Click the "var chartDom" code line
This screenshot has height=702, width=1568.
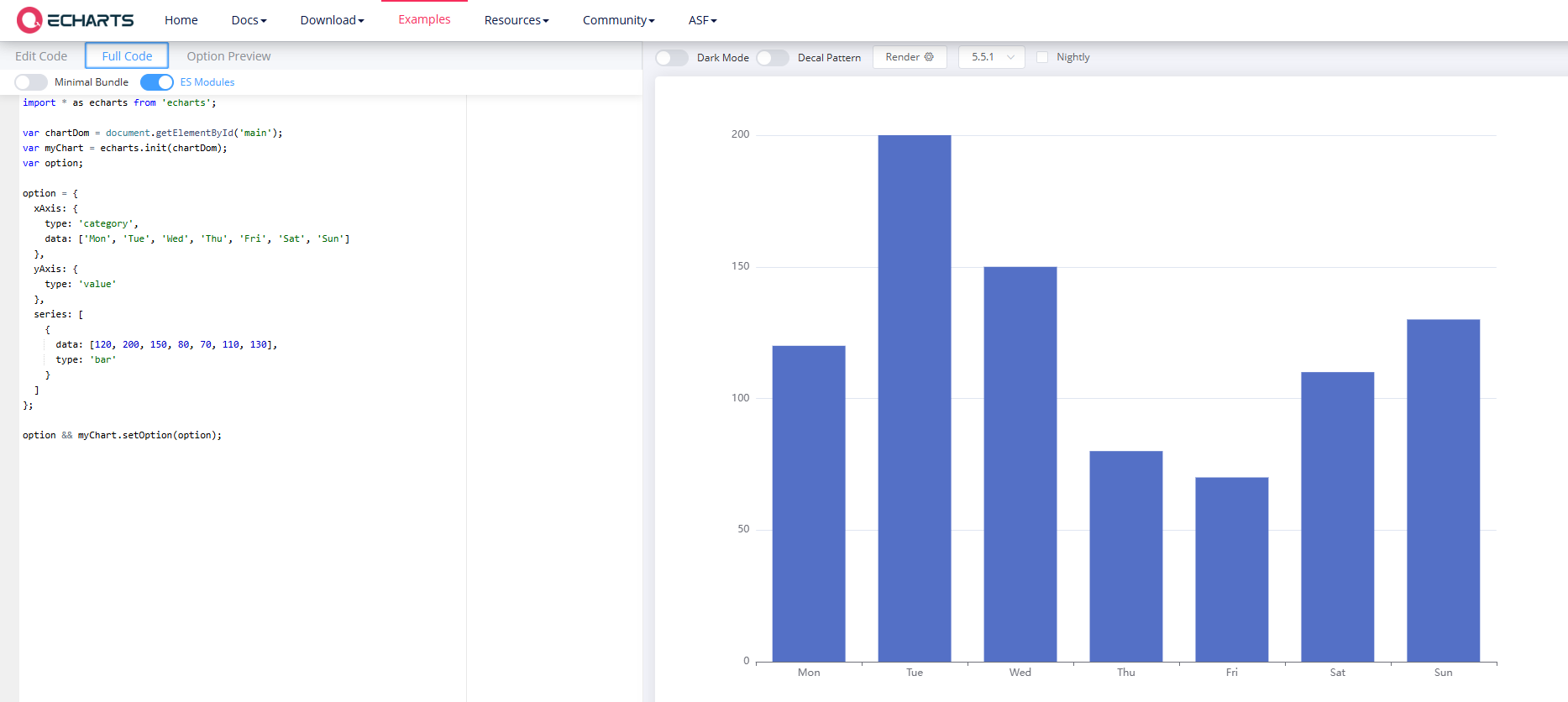(x=153, y=133)
